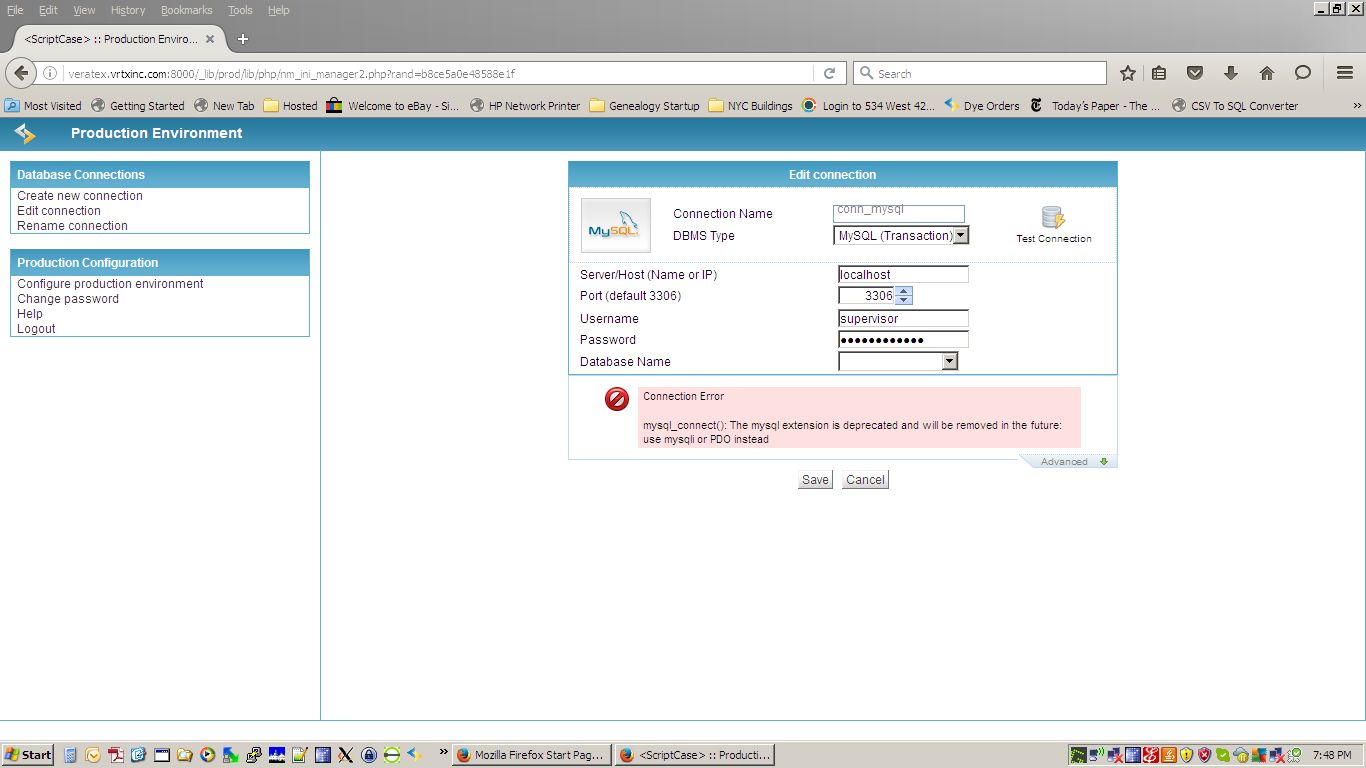Screen dimensions: 1366x768
Task: Open the DBMS Type dropdown
Action: (960, 236)
